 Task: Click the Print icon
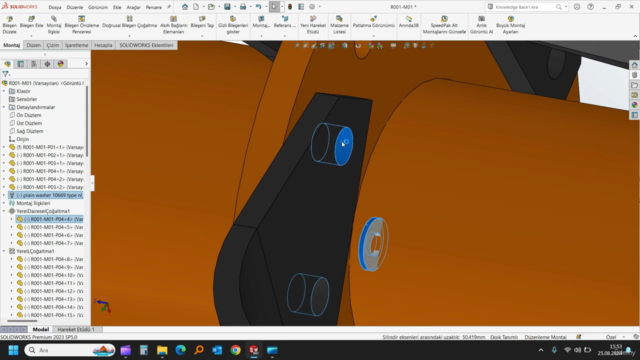tap(243, 7)
